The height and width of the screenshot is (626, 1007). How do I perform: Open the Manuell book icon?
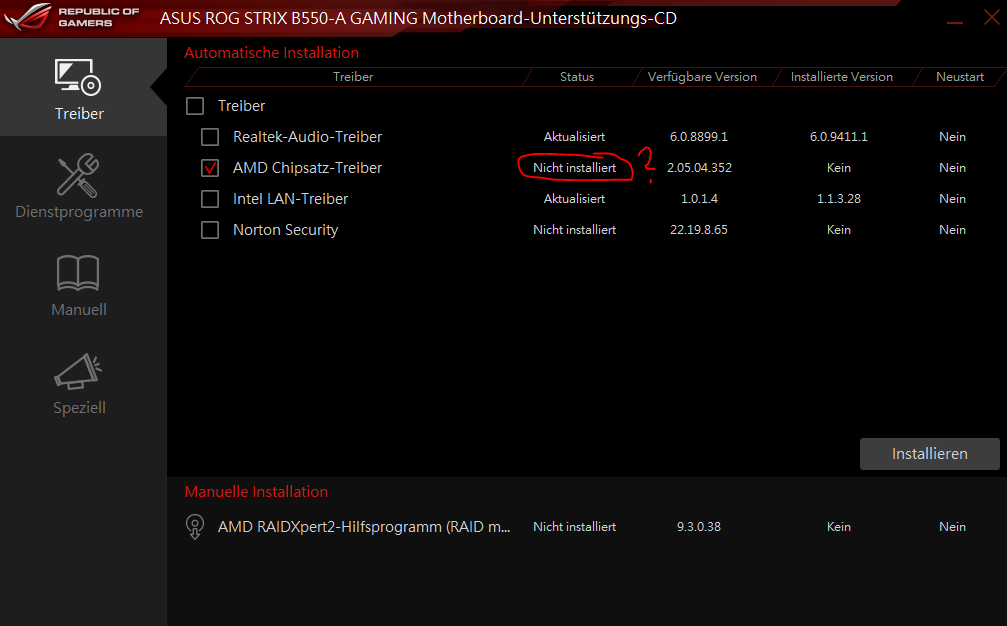coord(78,274)
